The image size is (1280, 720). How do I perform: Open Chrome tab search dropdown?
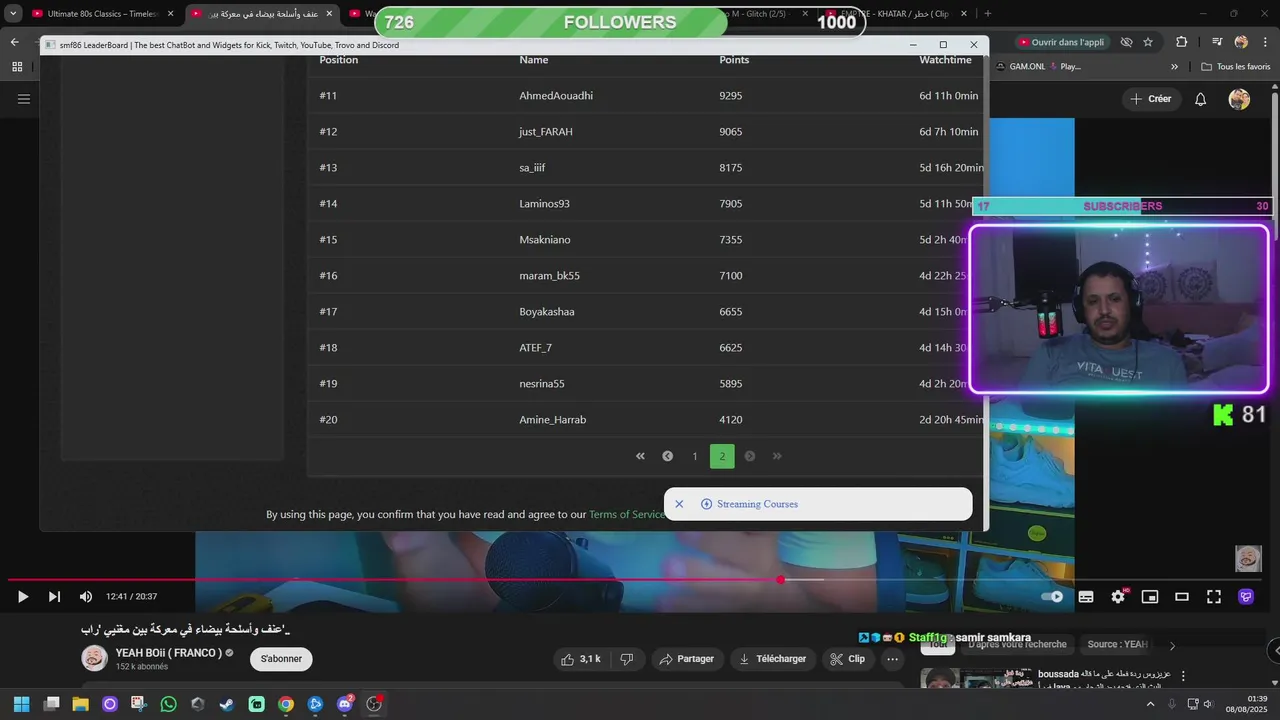[13, 14]
